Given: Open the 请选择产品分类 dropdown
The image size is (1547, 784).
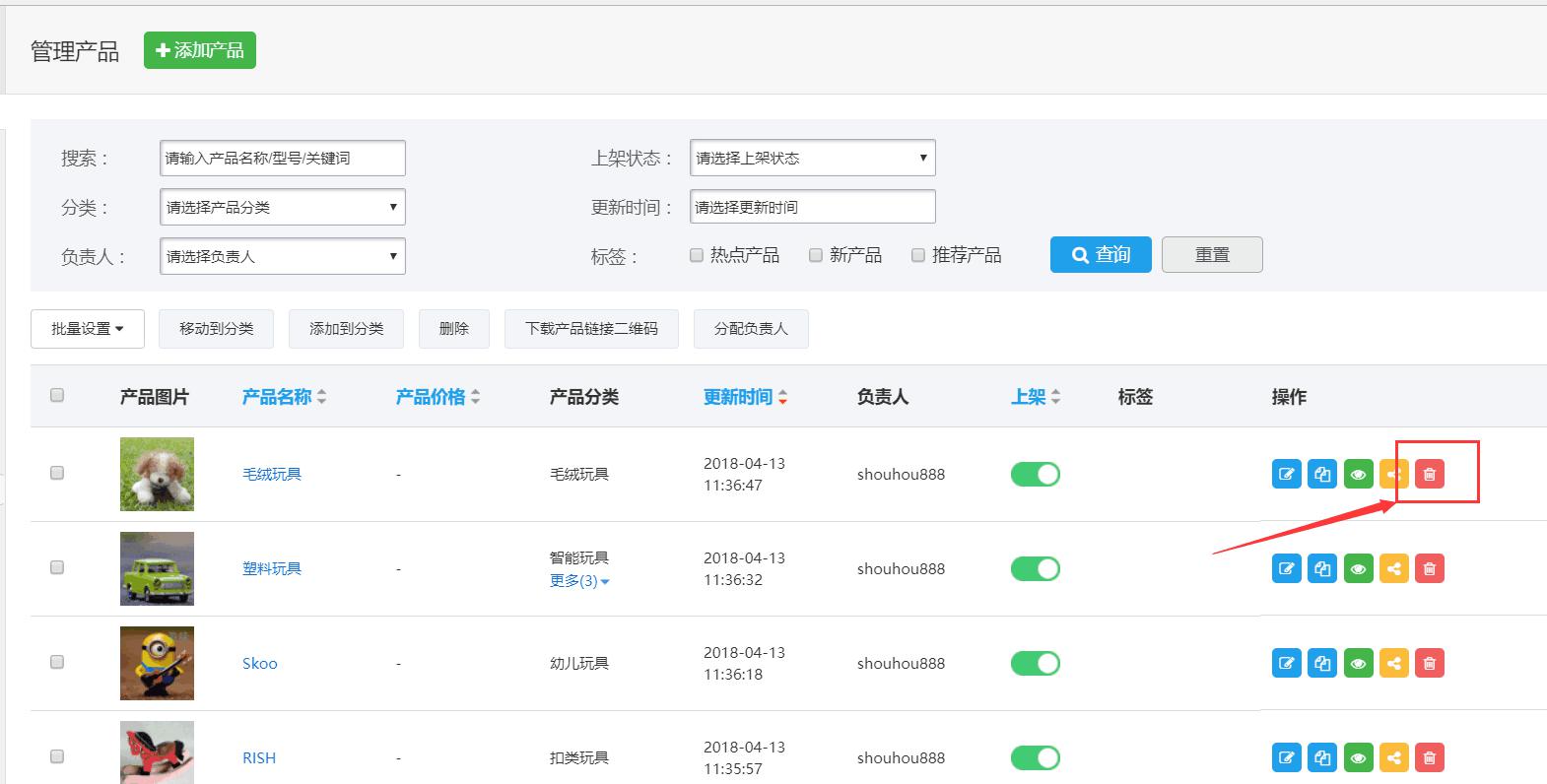Looking at the screenshot, I should point(282,207).
